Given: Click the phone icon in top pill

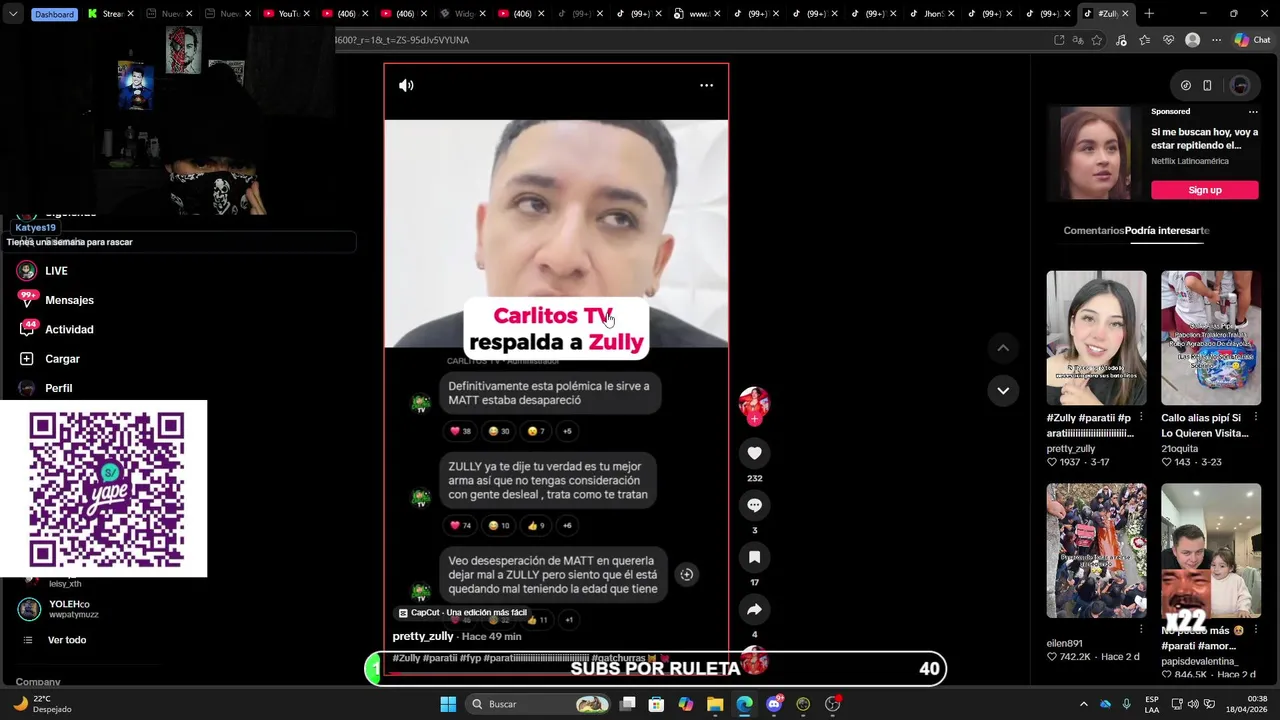Looking at the screenshot, I should pos(1207,85).
